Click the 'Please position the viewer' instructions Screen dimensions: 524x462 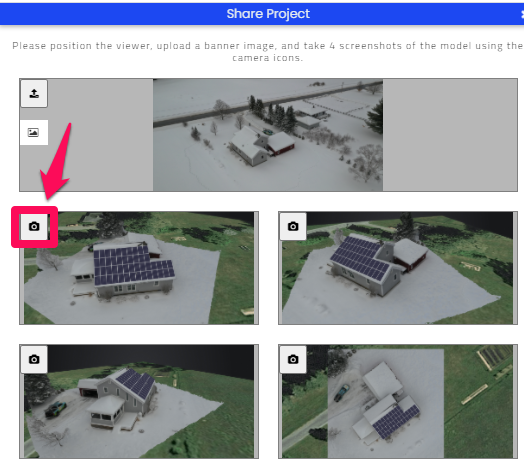click(x=268, y=51)
